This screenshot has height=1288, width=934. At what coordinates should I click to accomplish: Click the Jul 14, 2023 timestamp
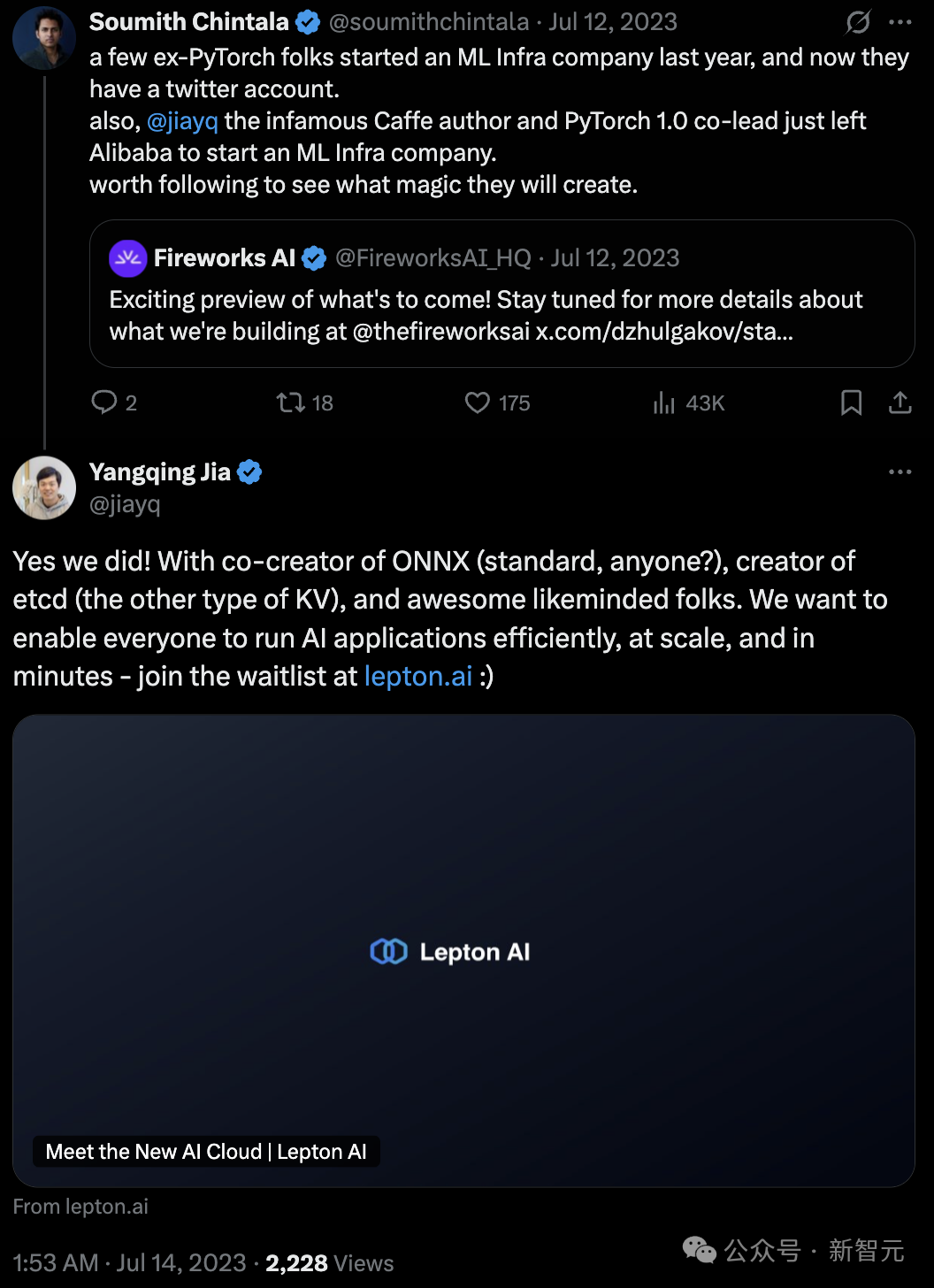(181, 1263)
